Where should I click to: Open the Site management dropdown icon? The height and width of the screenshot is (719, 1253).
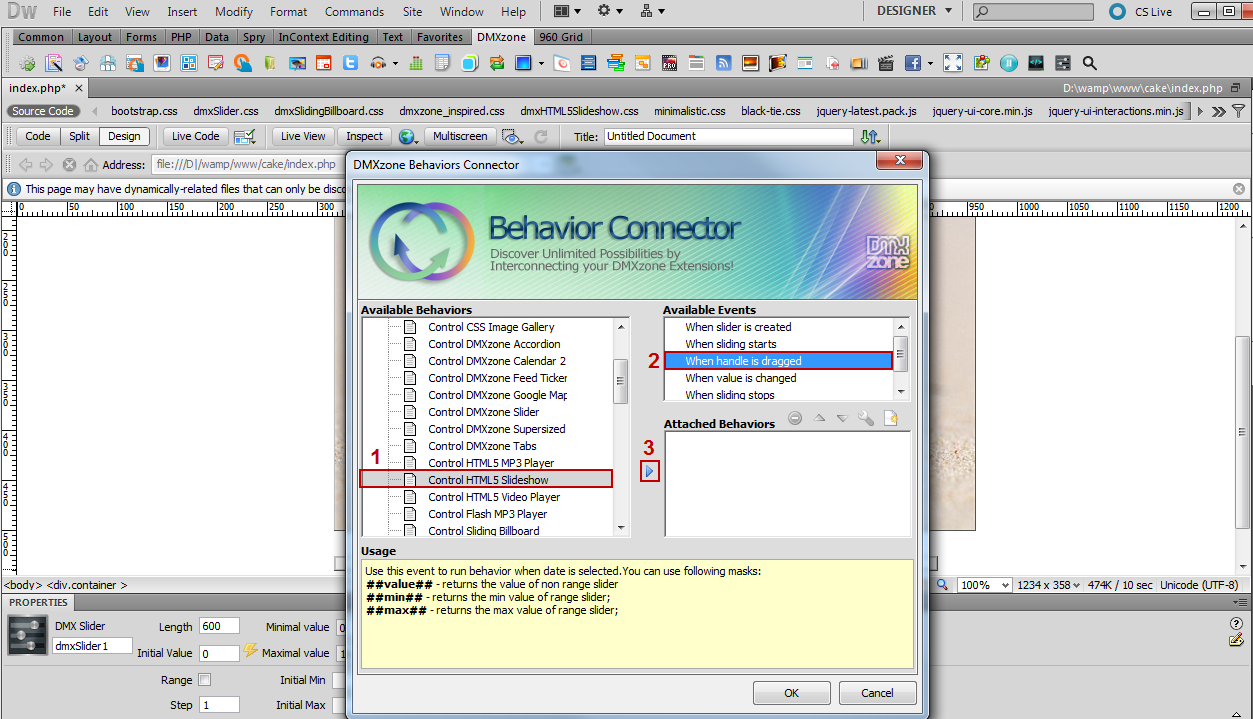[651, 11]
